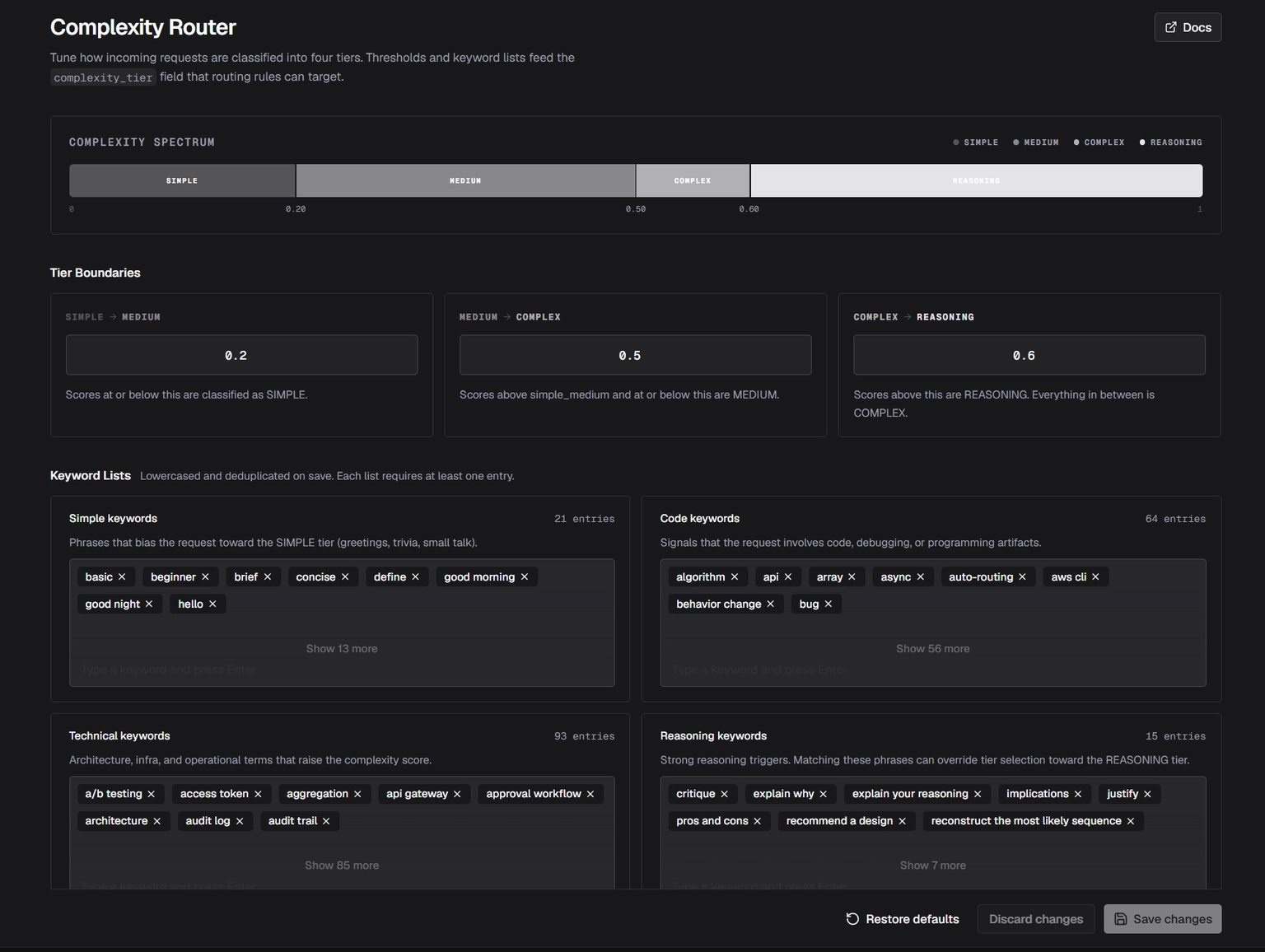Click the '15 entries' count
1265x952 pixels.
pyautogui.click(x=1175, y=736)
